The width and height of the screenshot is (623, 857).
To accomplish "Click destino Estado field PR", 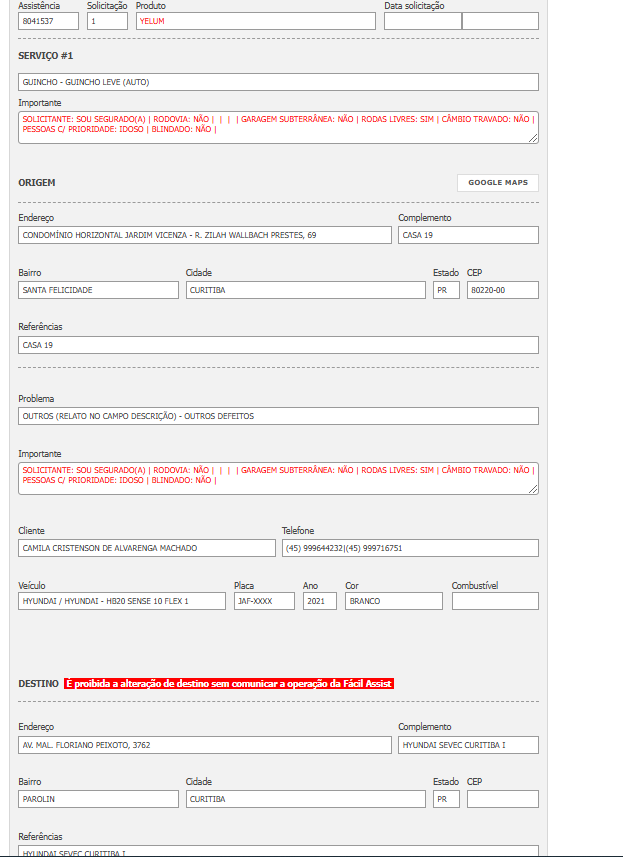I will click(446, 799).
